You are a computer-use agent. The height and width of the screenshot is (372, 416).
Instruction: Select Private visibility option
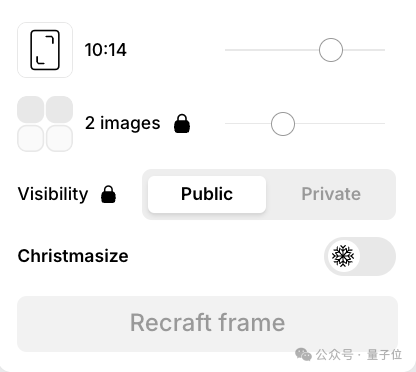click(331, 194)
